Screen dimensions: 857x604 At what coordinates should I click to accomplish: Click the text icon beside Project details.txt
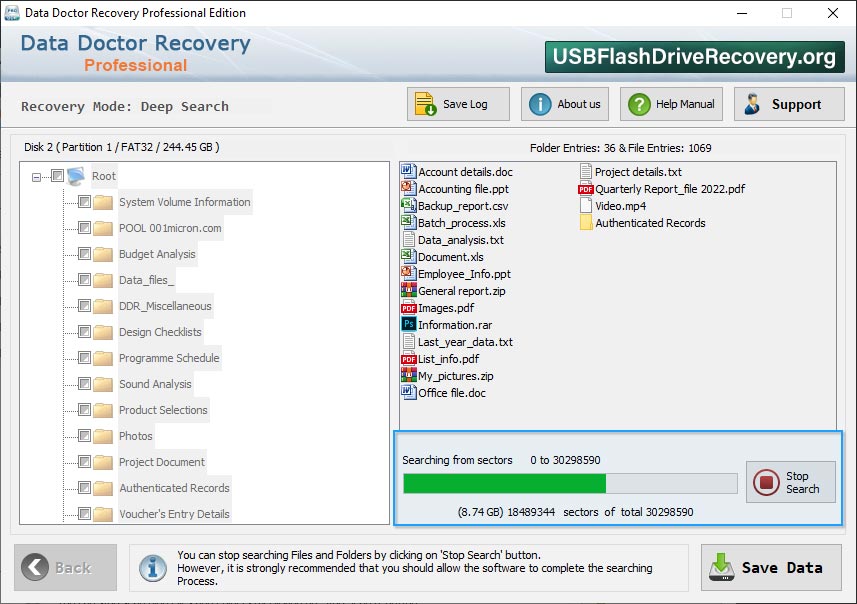pos(585,172)
